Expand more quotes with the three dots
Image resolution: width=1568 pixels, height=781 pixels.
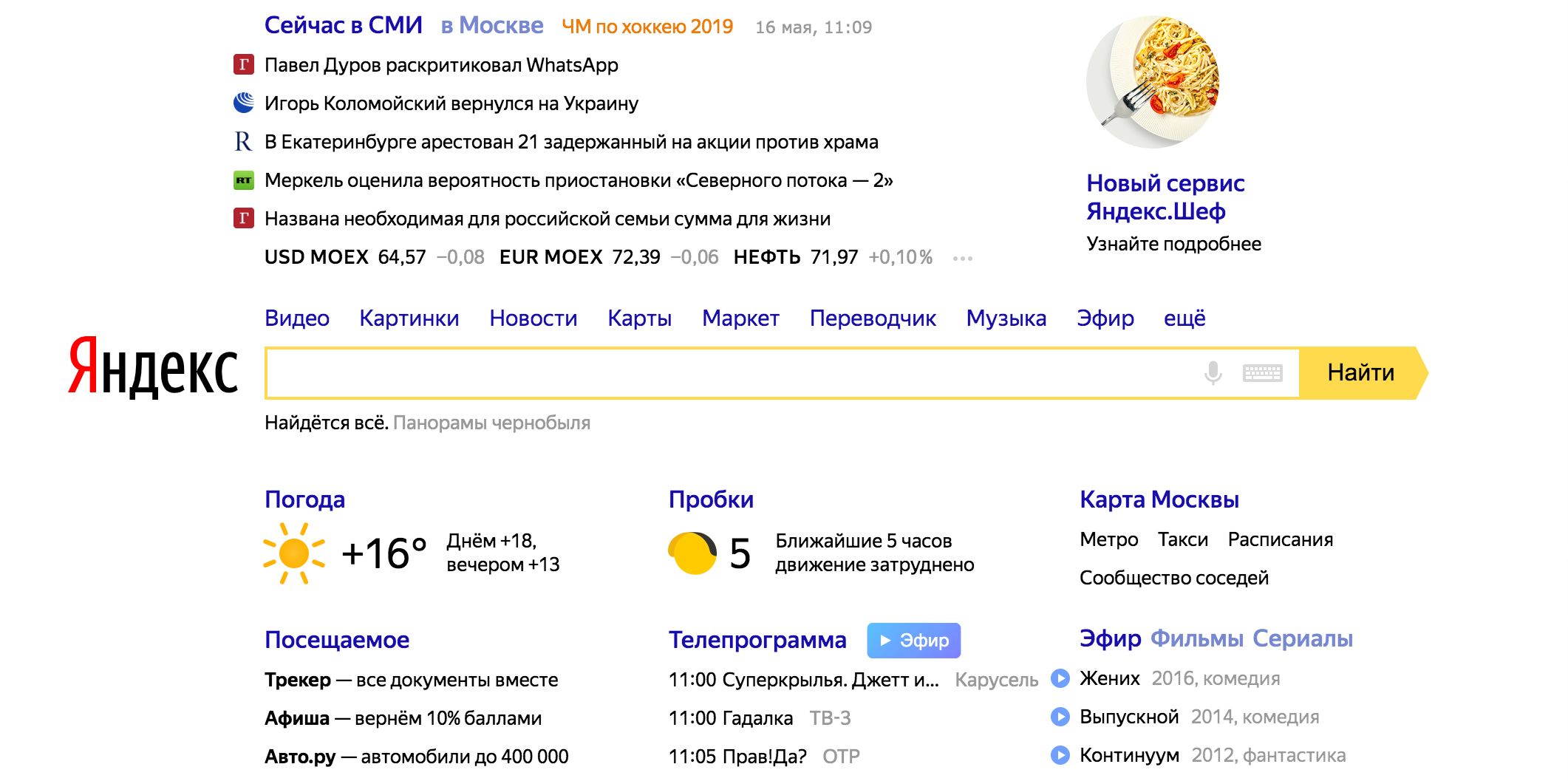tap(963, 259)
